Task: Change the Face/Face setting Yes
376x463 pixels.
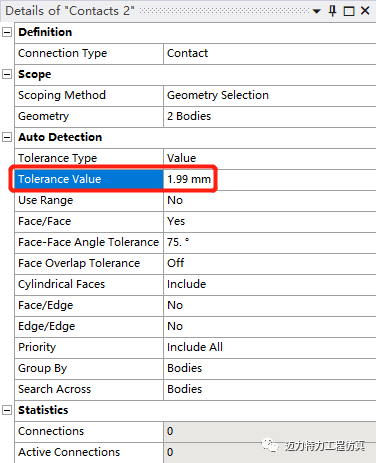Action: pyautogui.click(x=270, y=221)
